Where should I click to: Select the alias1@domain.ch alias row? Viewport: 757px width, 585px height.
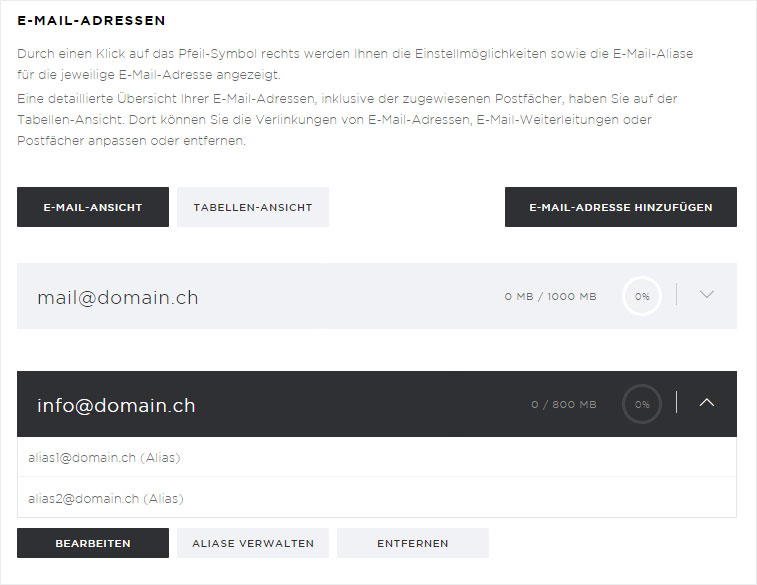pyautogui.click(x=377, y=457)
